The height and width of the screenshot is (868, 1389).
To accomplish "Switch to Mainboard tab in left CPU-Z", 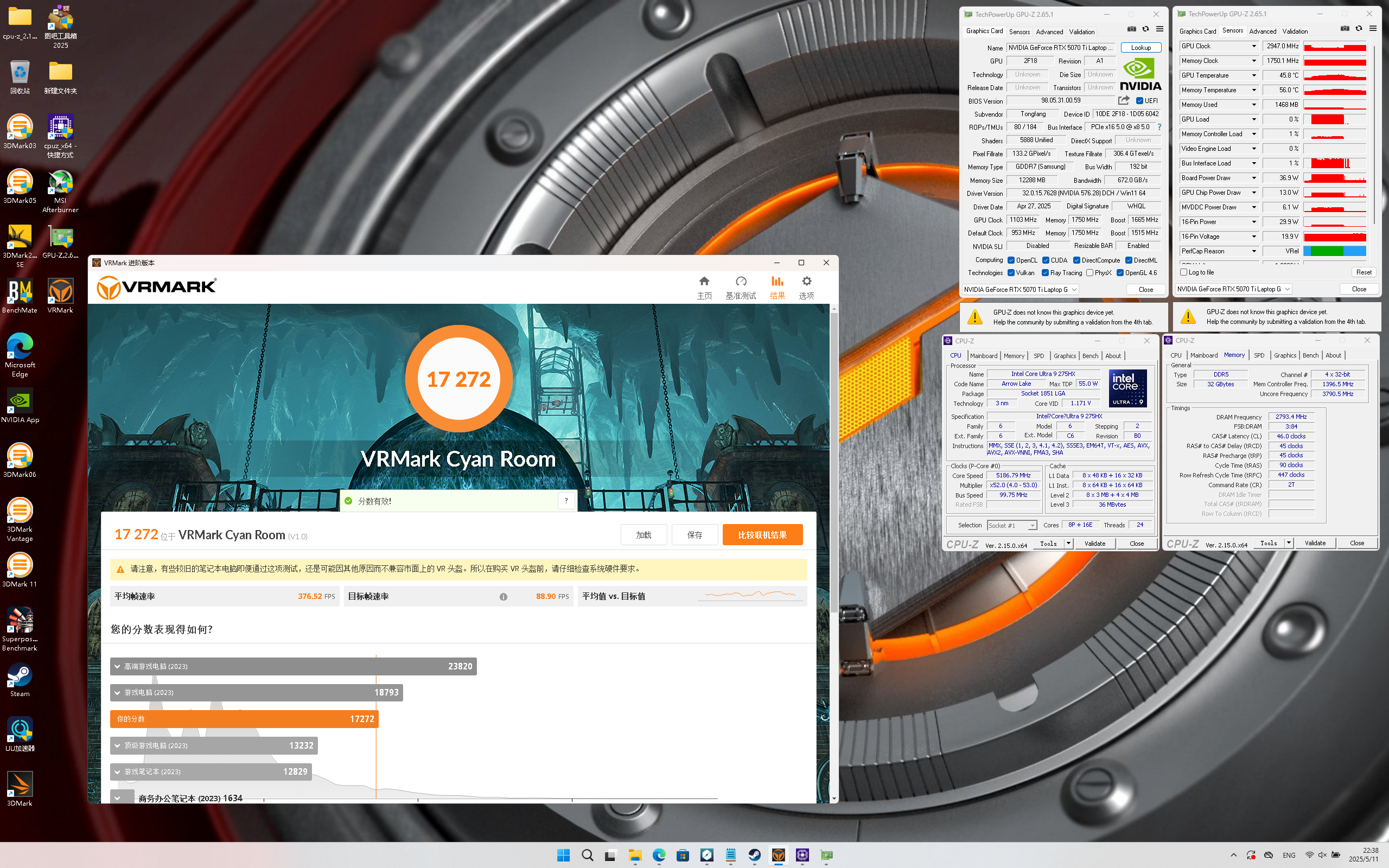I will tap(984, 356).
